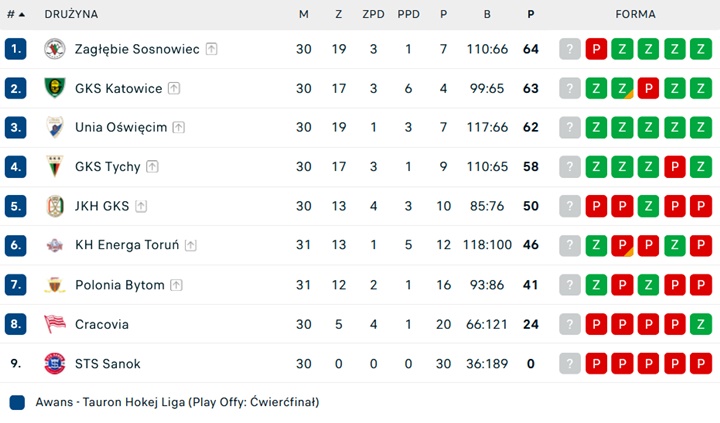This screenshot has width=720, height=423.
Task: Click the GKS Katowice team crest
Action: pos(54,88)
